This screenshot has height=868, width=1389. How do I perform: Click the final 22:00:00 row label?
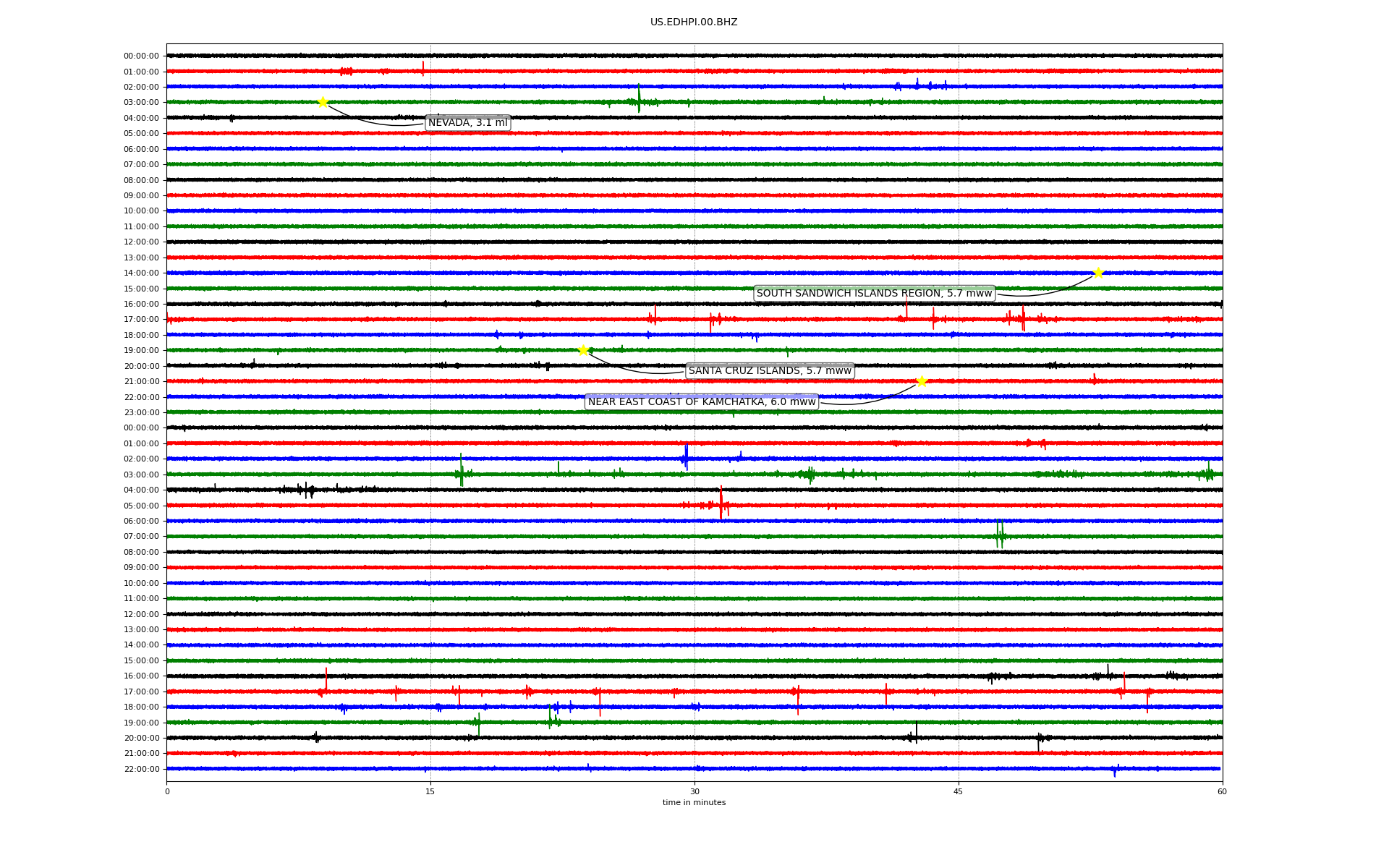[141, 769]
